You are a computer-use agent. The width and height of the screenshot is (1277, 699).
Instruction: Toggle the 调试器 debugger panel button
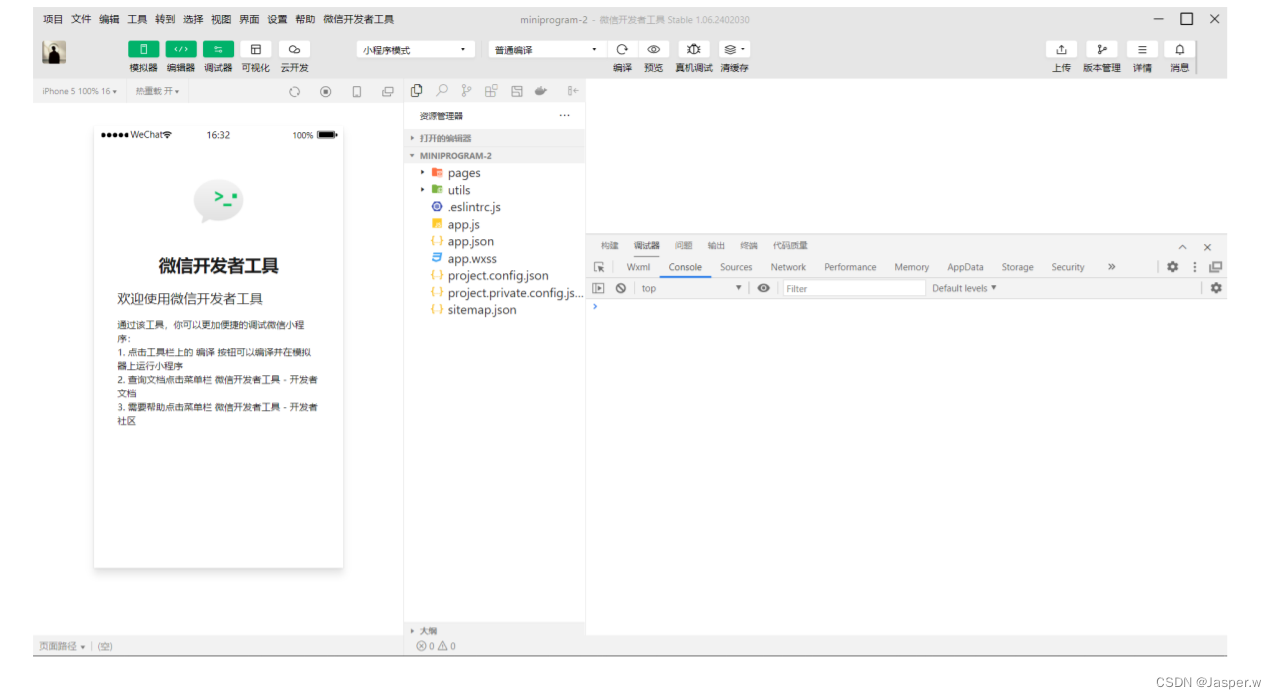[x=218, y=49]
